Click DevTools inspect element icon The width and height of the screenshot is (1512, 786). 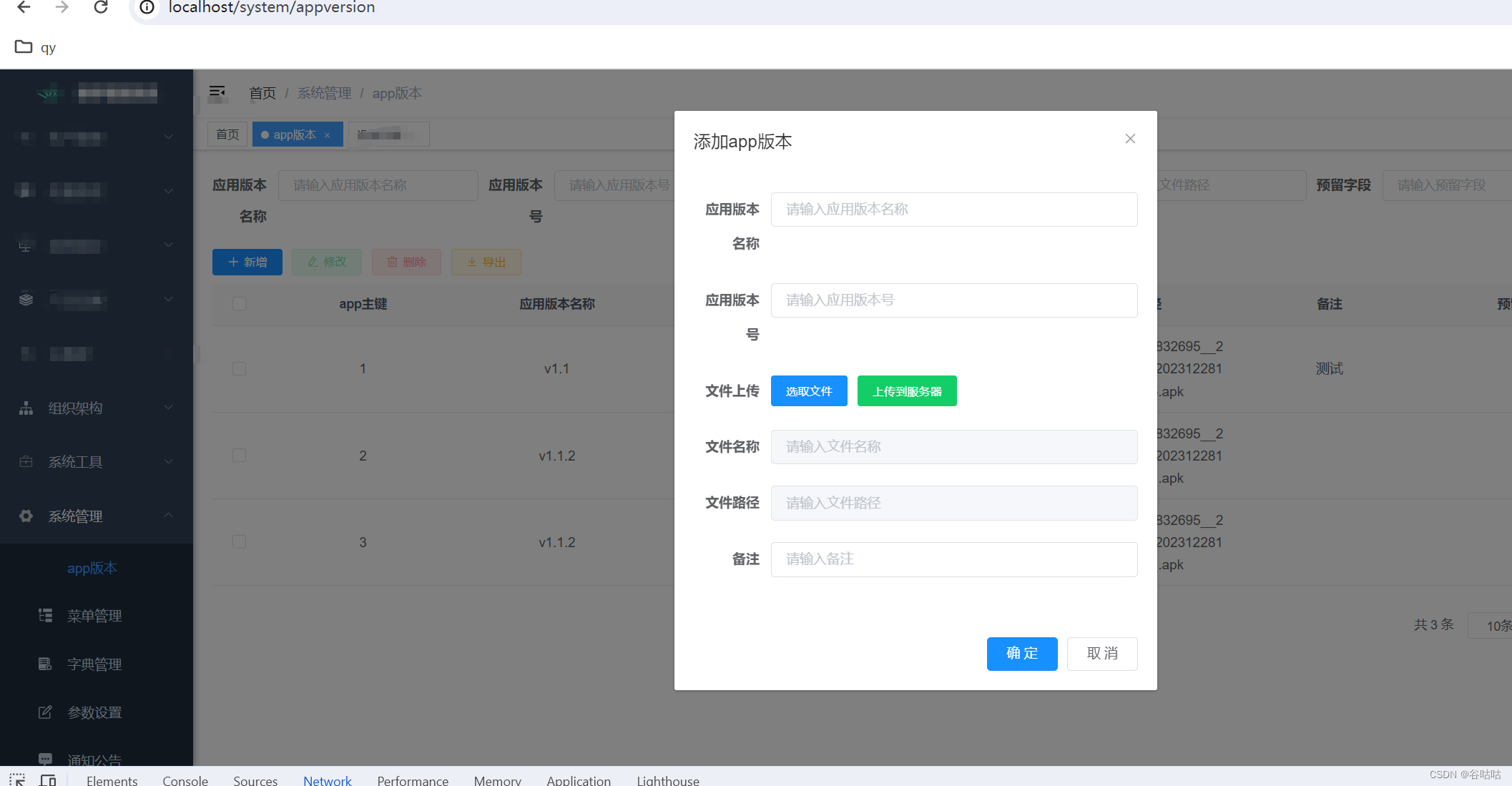(17, 780)
